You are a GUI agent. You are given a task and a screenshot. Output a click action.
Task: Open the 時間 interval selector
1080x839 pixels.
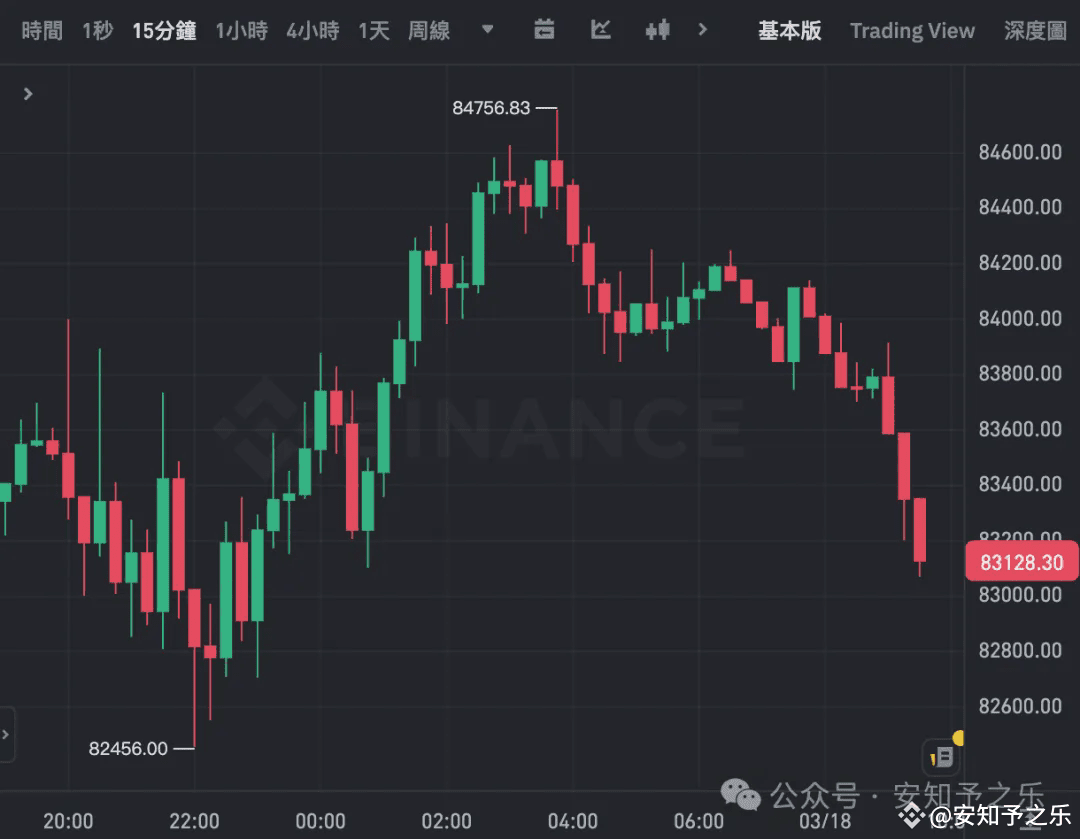(x=42, y=31)
